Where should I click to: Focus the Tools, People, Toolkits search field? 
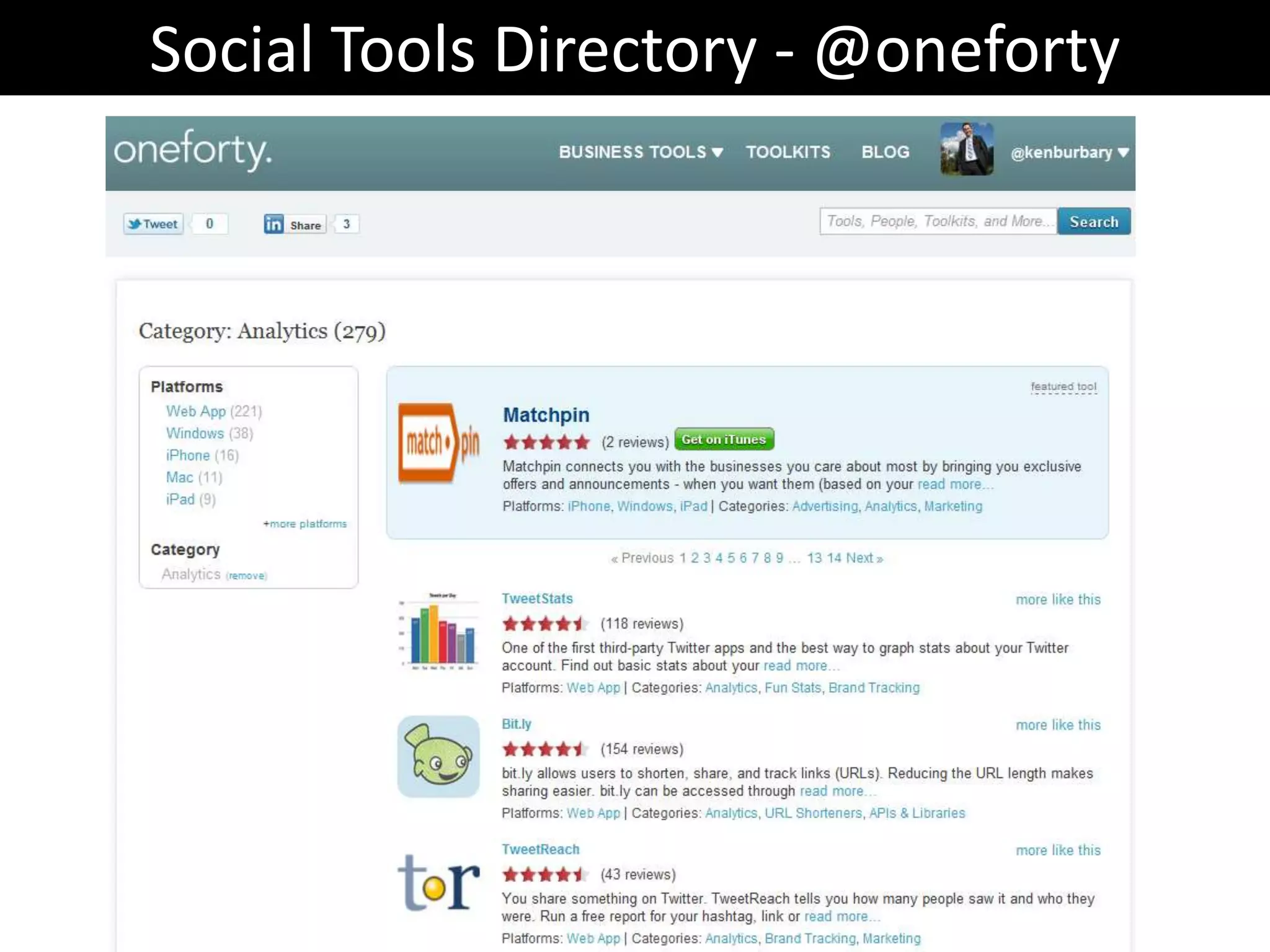coord(938,221)
